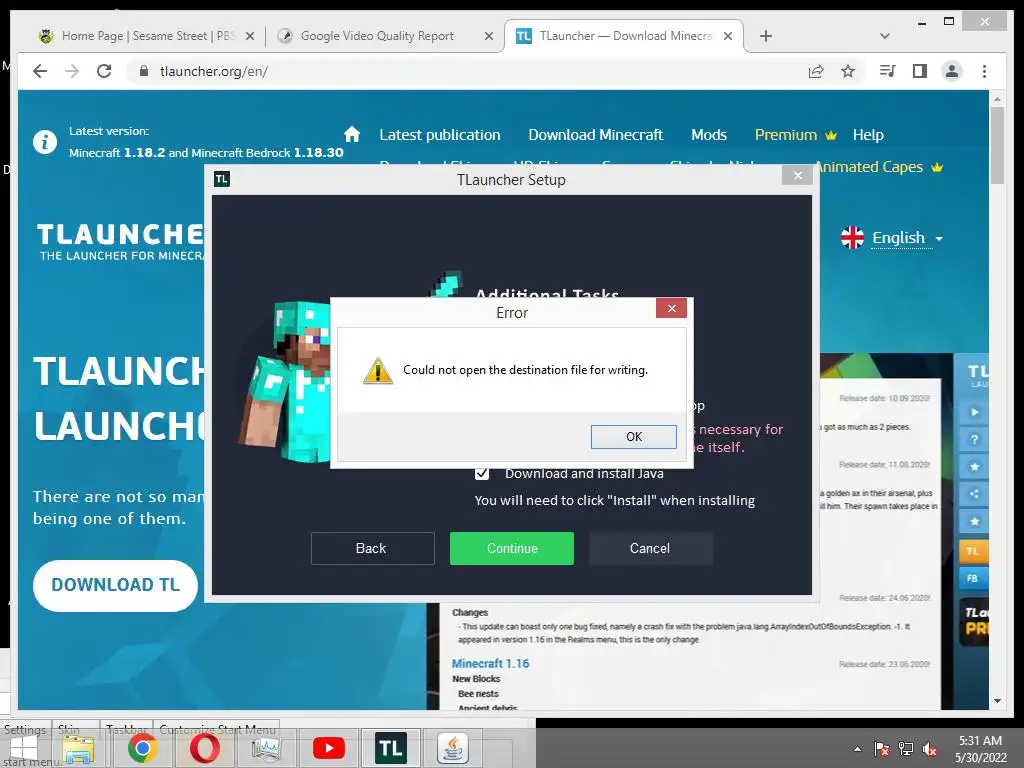This screenshot has width=1024, height=768.
Task: Go forward in browser history
Action: (x=72, y=71)
